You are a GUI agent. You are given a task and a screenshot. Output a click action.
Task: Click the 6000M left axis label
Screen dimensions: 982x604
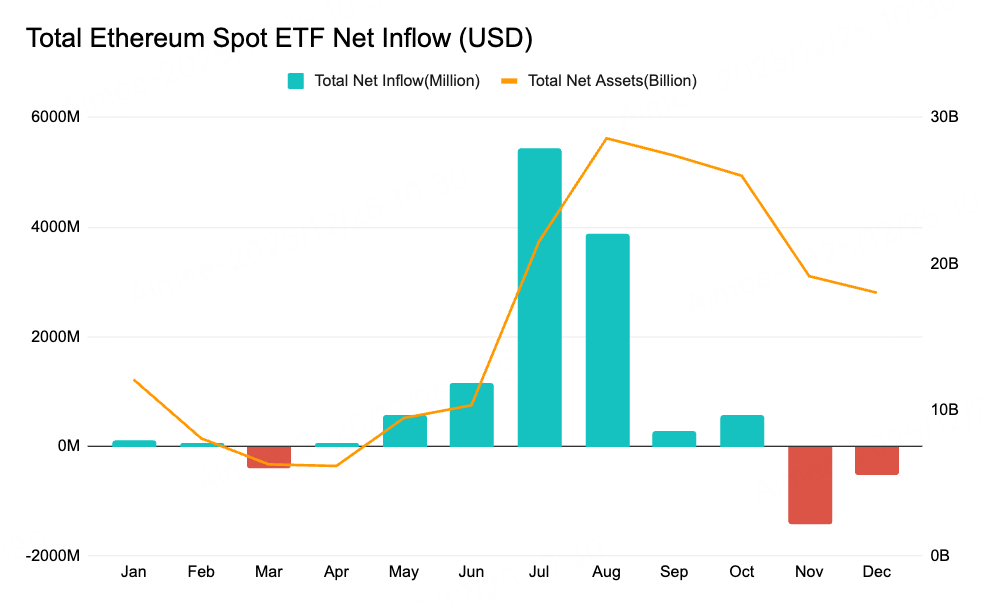[x=56, y=118]
